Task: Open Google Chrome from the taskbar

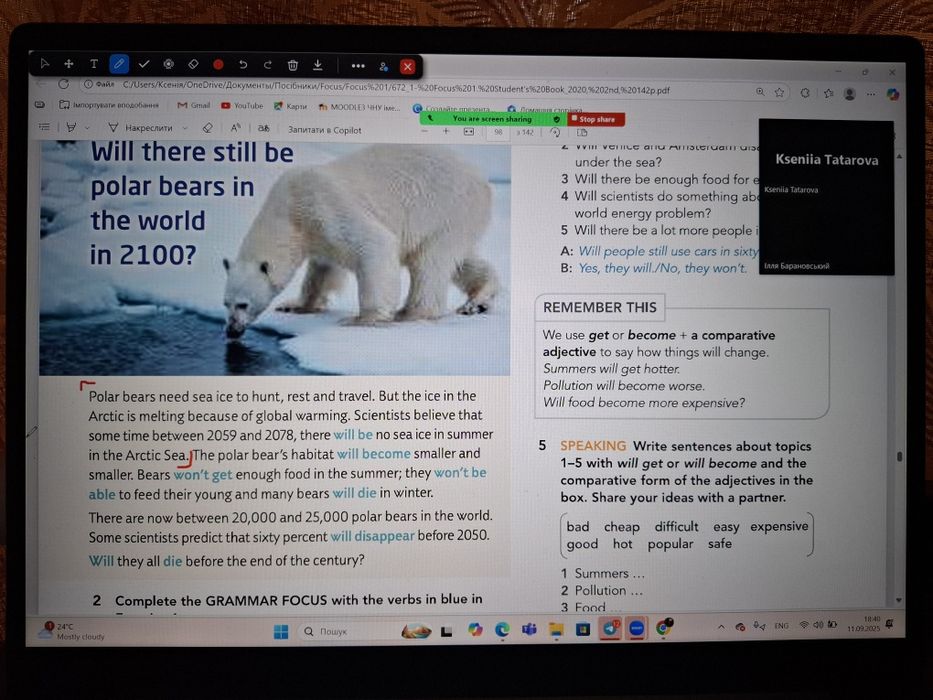Action: pyautogui.click(x=664, y=627)
